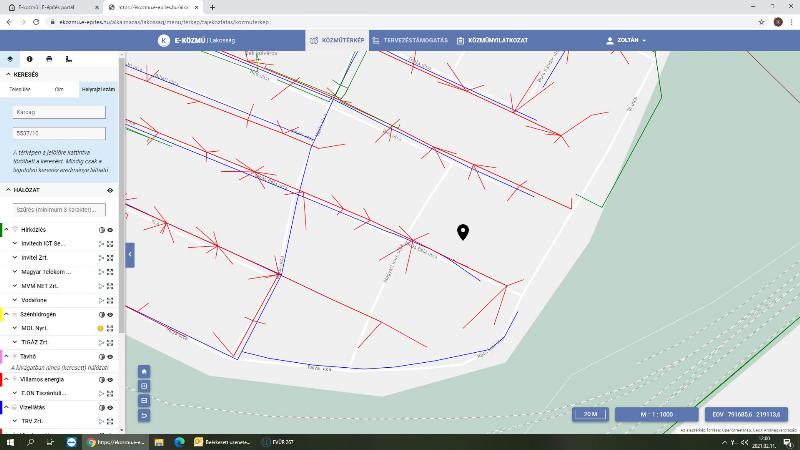Switch to KÖZMŰTÉRKÉP tab
Image resolution: width=800 pixels, height=450 pixels.
[x=337, y=40]
